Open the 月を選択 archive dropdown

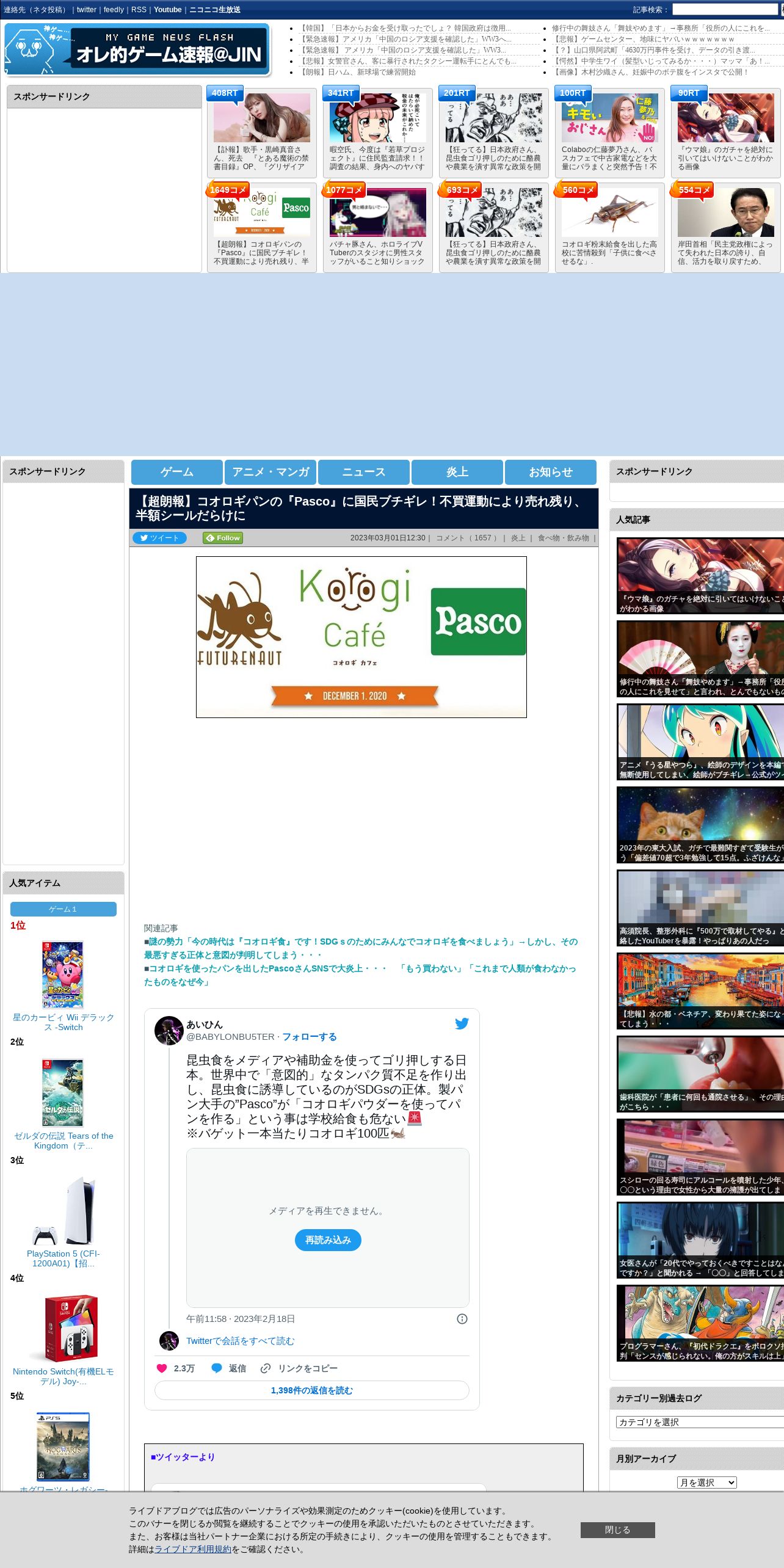tap(706, 1483)
